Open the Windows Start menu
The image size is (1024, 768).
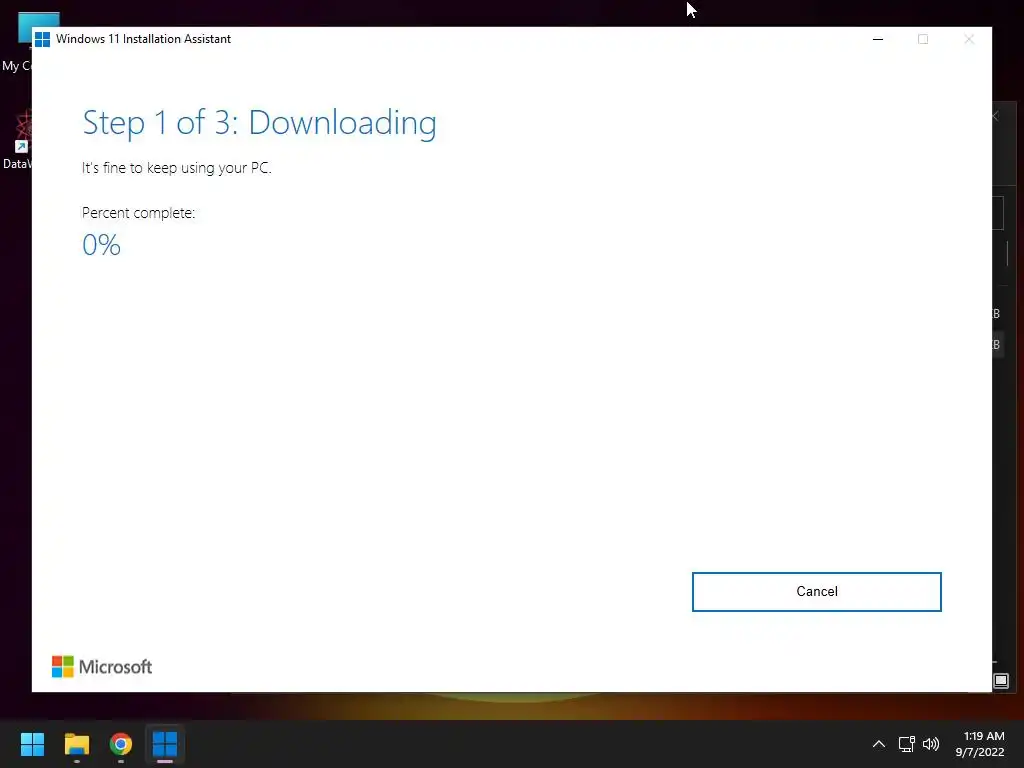pyautogui.click(x=32, y=744)
